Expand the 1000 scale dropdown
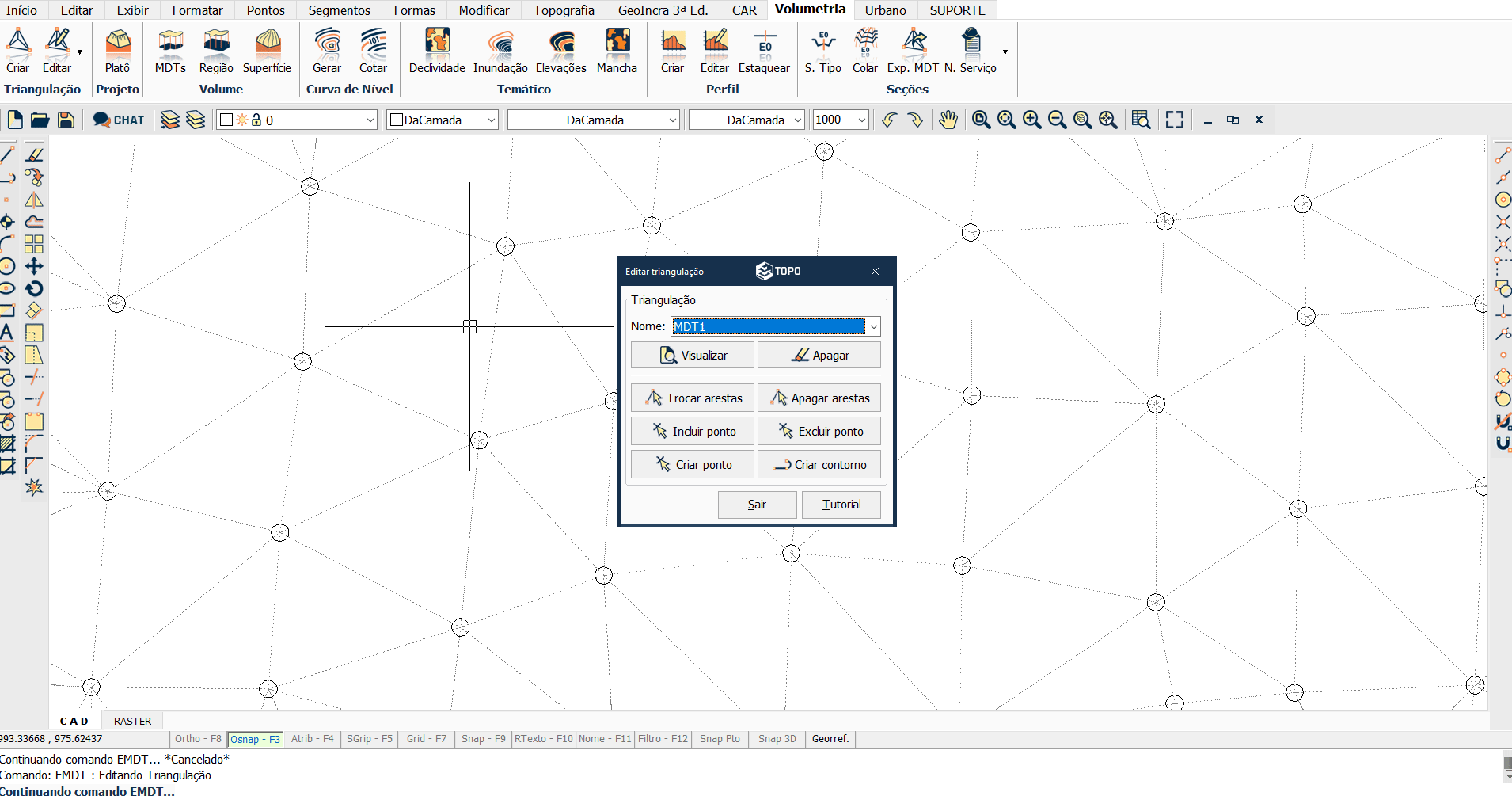 coord(861,120)
